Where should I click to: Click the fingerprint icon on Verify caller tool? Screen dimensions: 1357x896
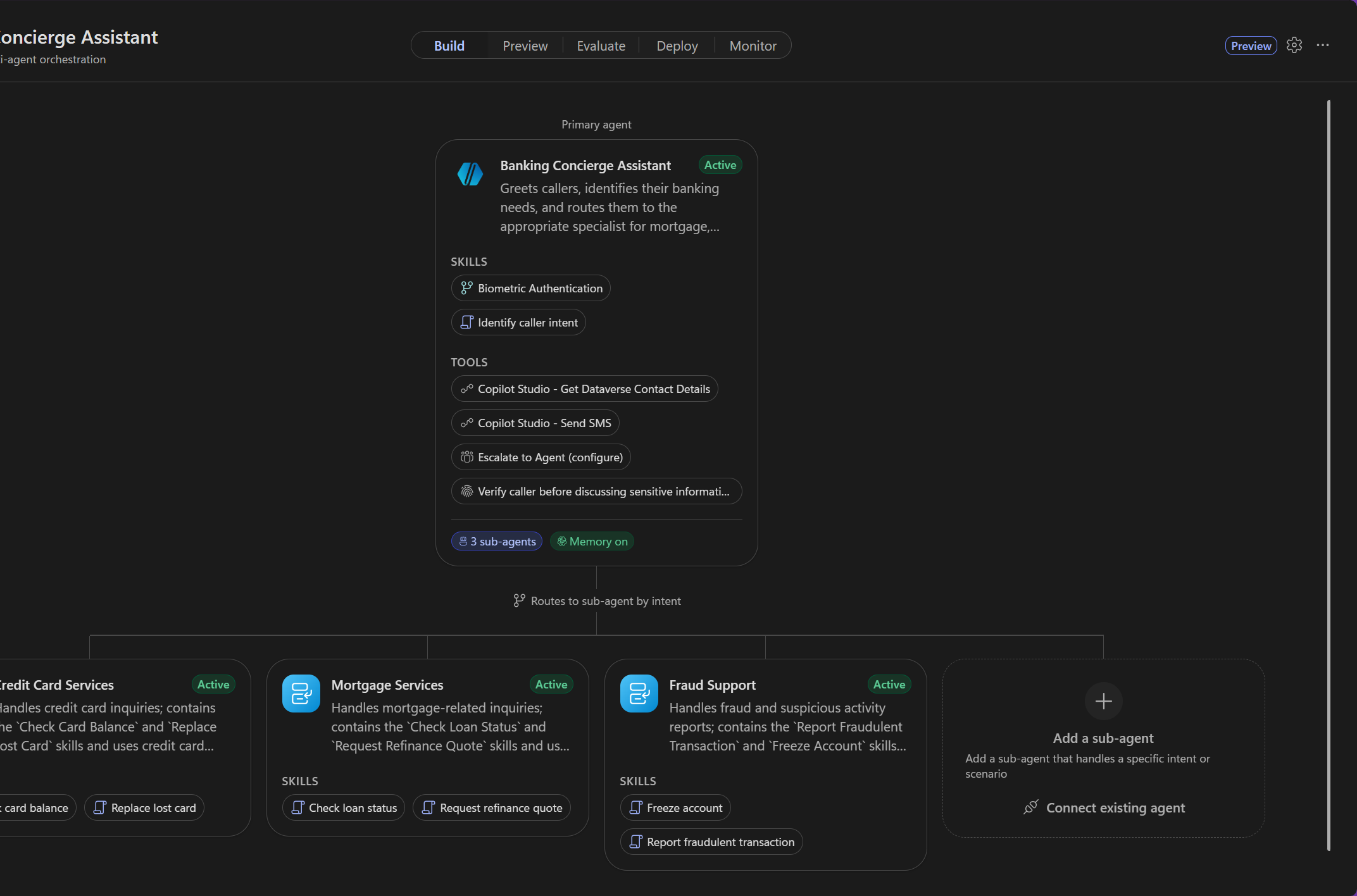click(467, 491)
